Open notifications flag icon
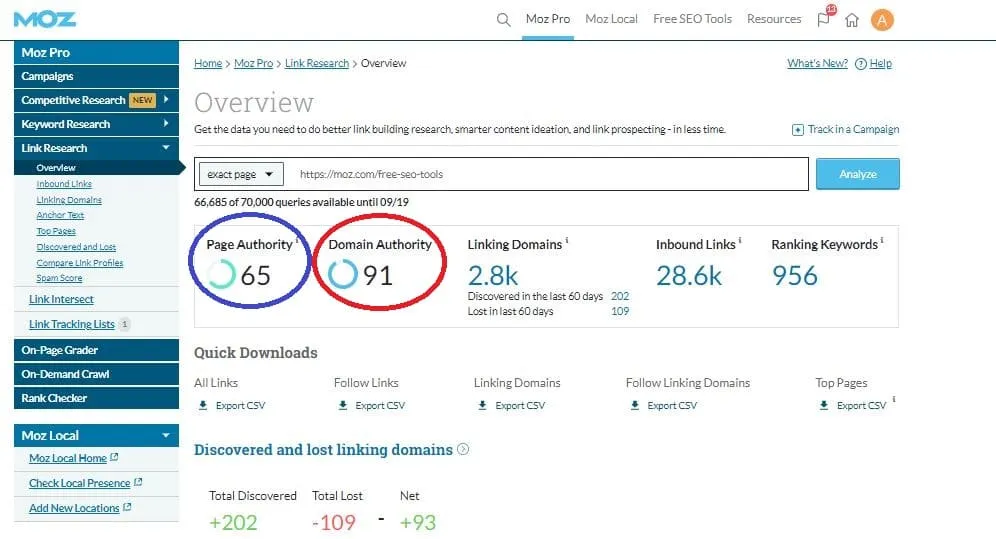The width and height of the screenshot is (996, 539). pos(824,20)
